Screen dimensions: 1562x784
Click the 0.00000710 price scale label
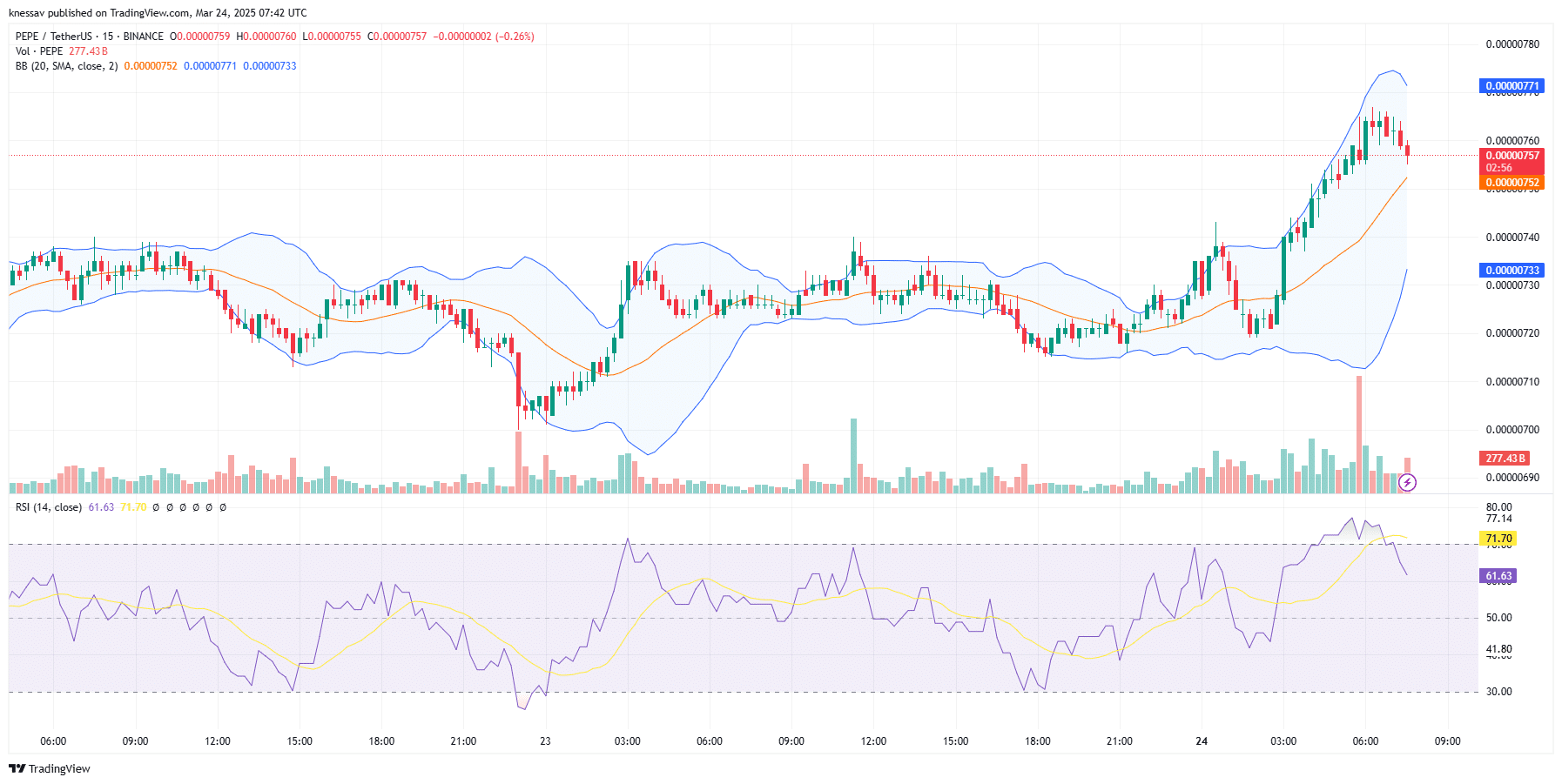click(1512, 382)
